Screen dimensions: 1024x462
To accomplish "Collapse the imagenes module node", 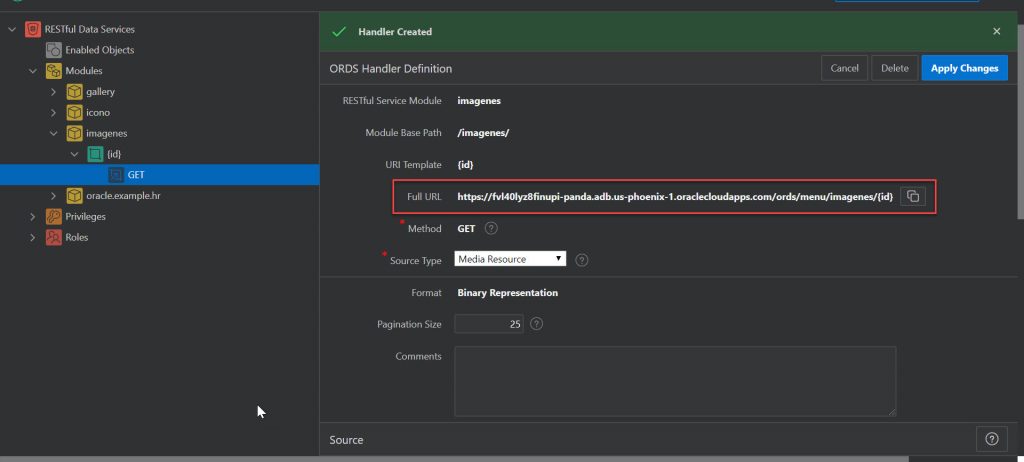I will [54, 133].
